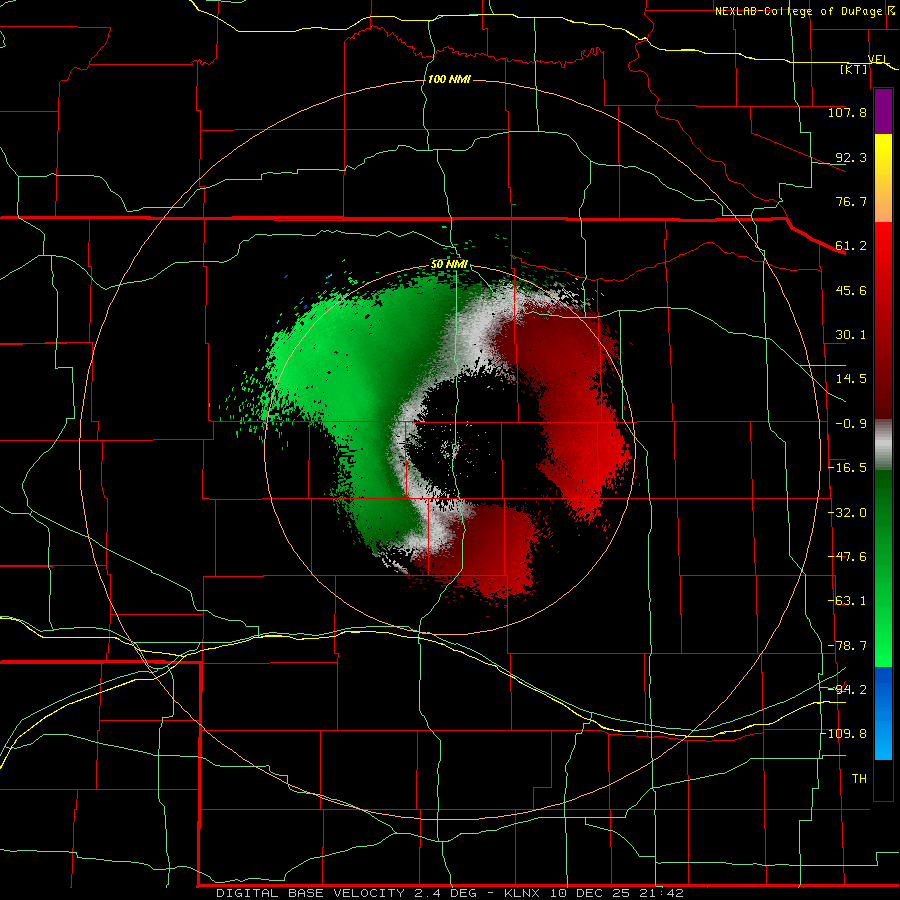The height and width of the screenshot is (900, 900).
Task: Click the 10 DEC 25 21:42 timestamp
Action: tap(617, 893)
